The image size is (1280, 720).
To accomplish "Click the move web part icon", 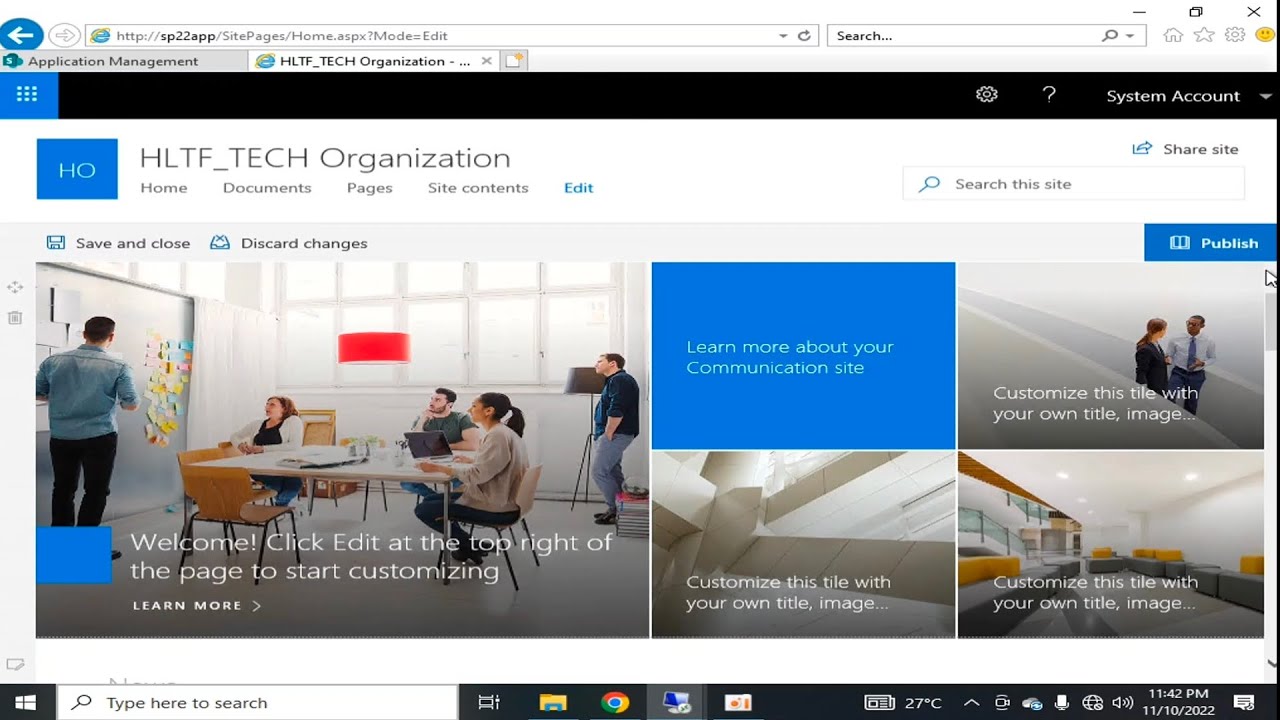I will (15, 287).
